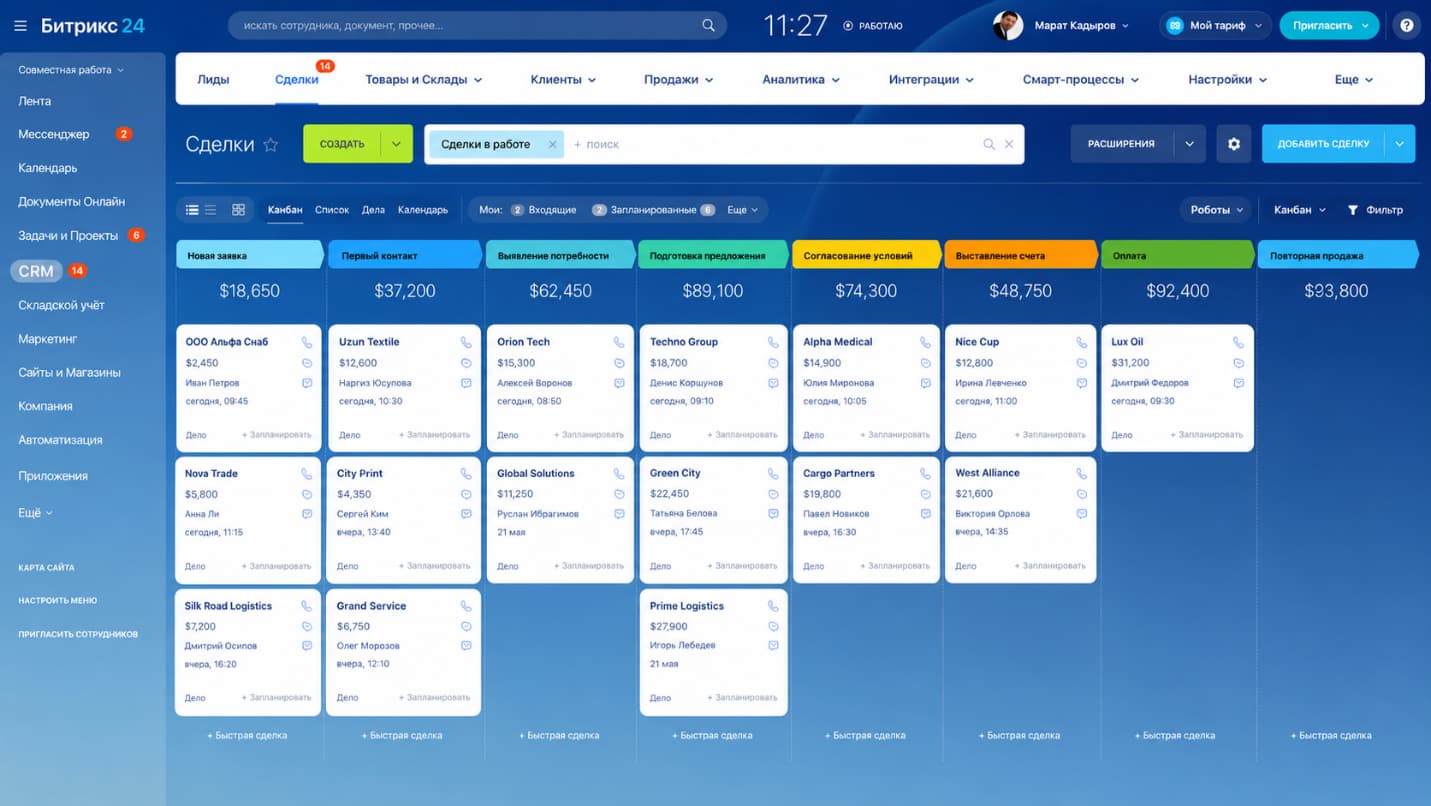This screenshot has width=1431, height=806.
Task: Open the Роботы dropdown
Action: point(1216,210)
